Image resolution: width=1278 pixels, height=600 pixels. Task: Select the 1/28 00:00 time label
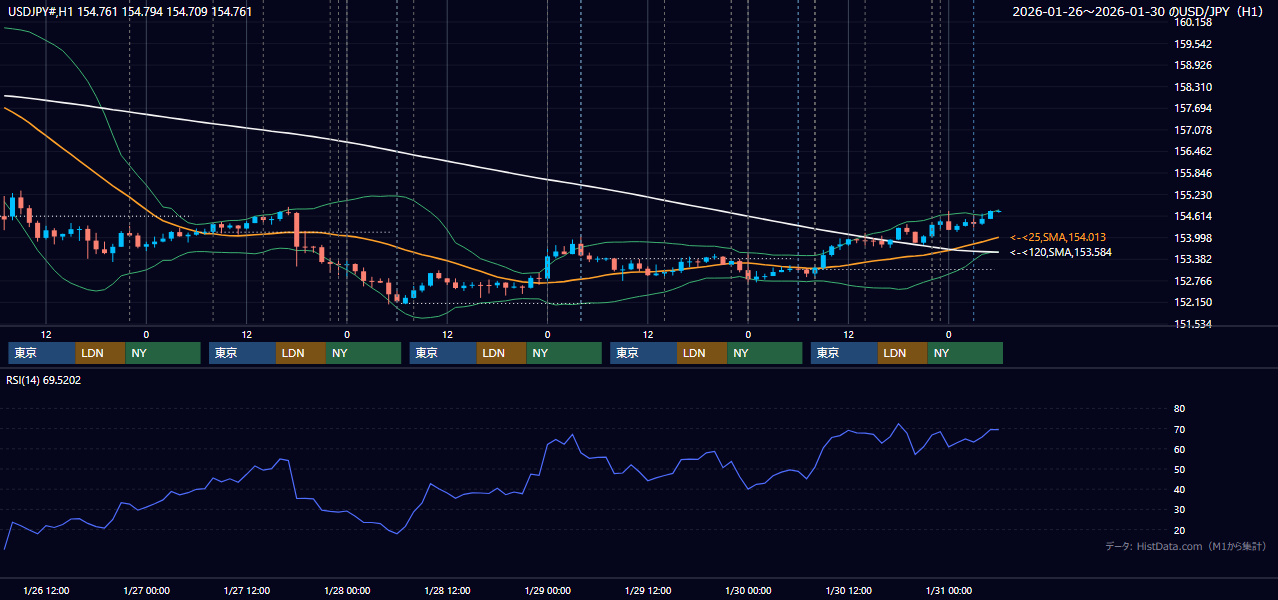347,590
